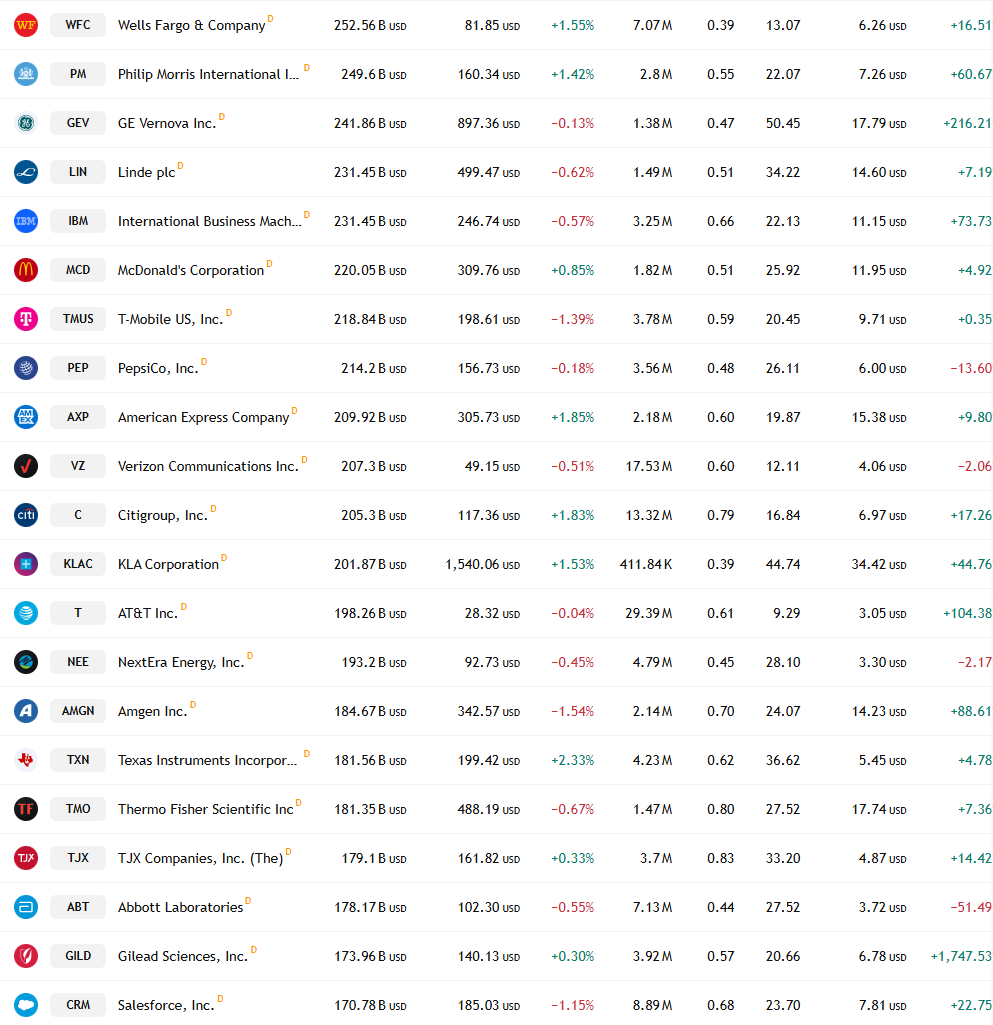Click the TJX logo icon
This screenshot has height=1025, width=993.
[25, 858]
